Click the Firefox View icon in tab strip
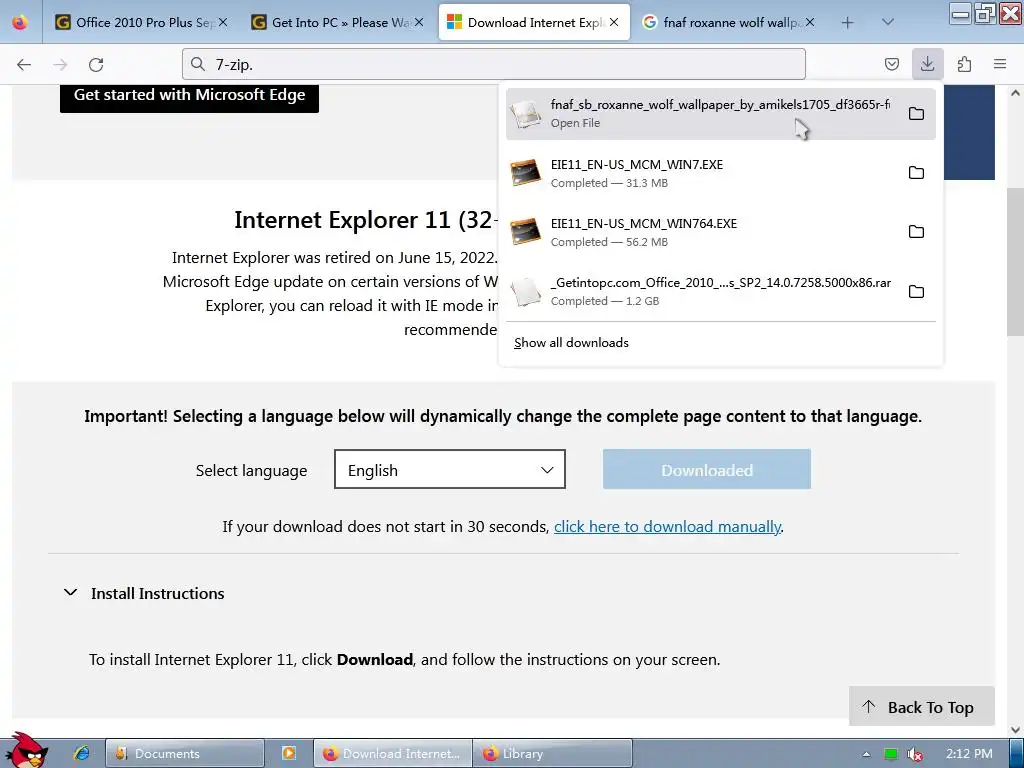 (20, 22)
